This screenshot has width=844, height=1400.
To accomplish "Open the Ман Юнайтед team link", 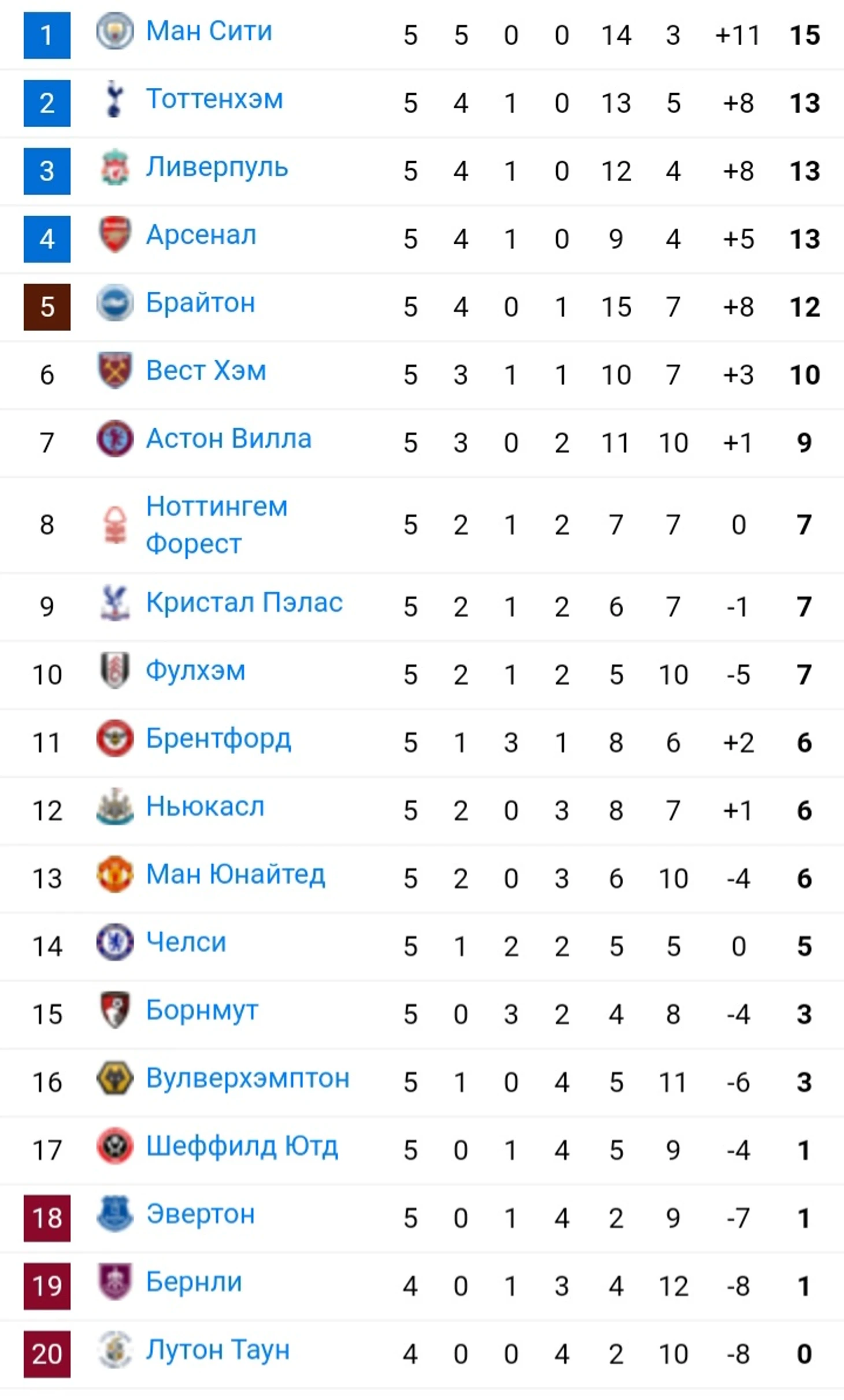I will pos(235,874).
